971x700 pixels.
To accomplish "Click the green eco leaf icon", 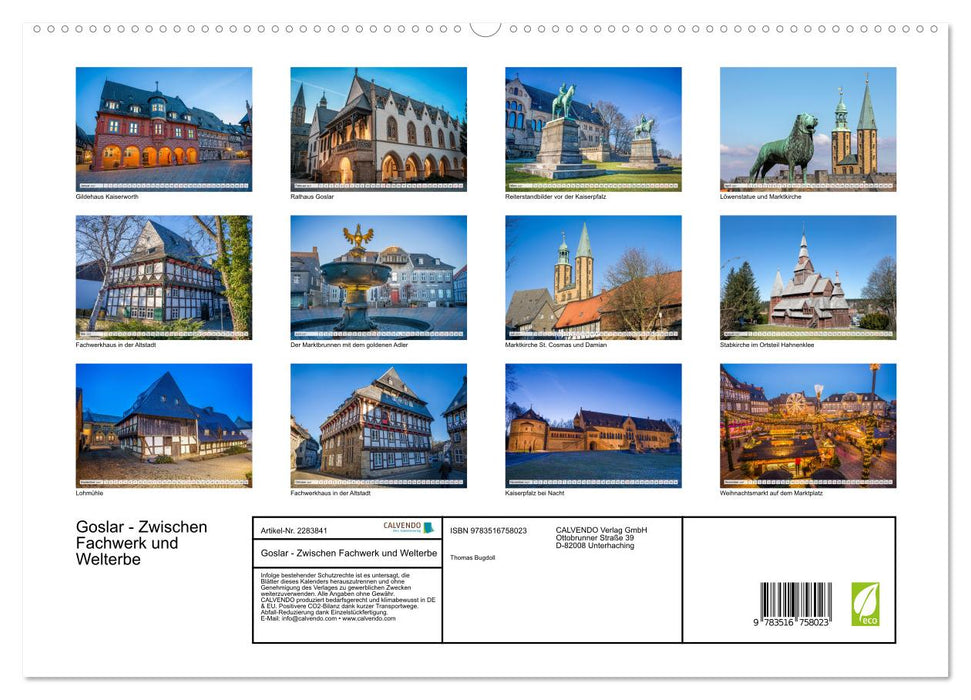I will [x=865, y=604].
